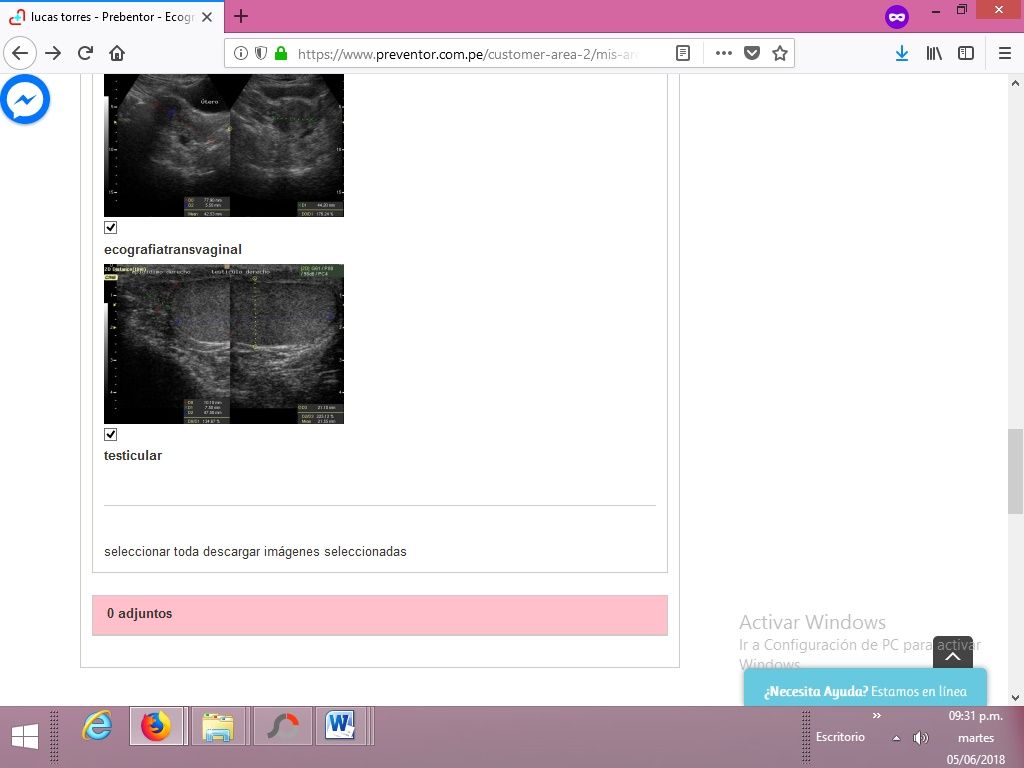The height and width of the screenshot is (768, 1024).
Task: Open the Facebook Messenger chat bubble
Action: [25, 100]
